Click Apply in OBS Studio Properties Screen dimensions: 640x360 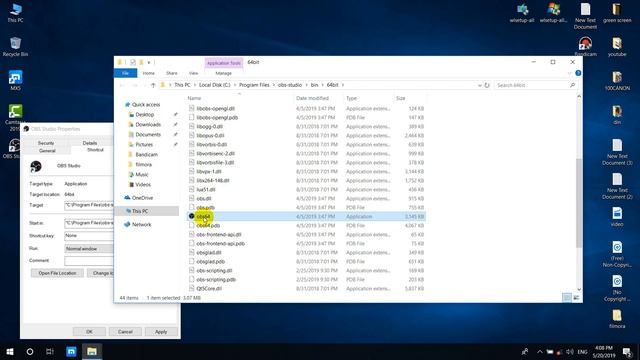point(161,331)
